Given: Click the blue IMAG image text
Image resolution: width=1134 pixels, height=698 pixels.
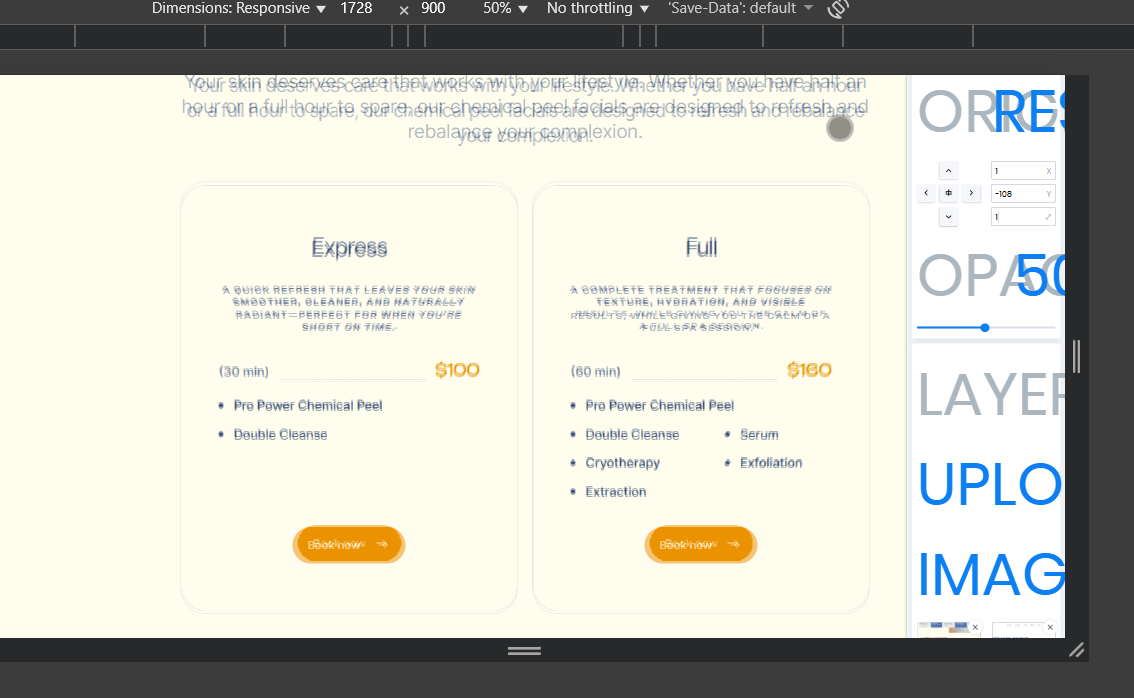Looking at the screenshot, I should 991,576.
